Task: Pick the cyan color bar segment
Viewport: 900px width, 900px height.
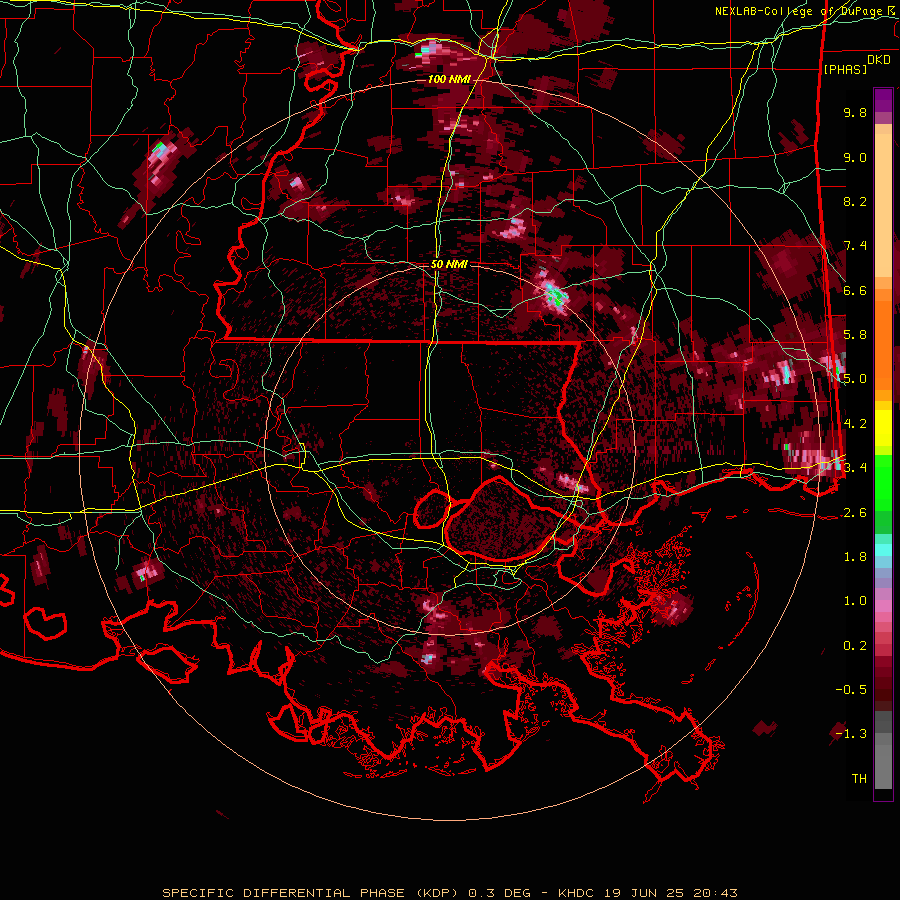Action: (883, 550)
